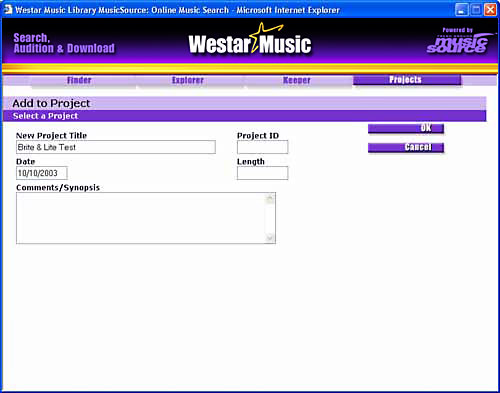
Task: Close the Internet Explorer window
Action: point(490,10)
